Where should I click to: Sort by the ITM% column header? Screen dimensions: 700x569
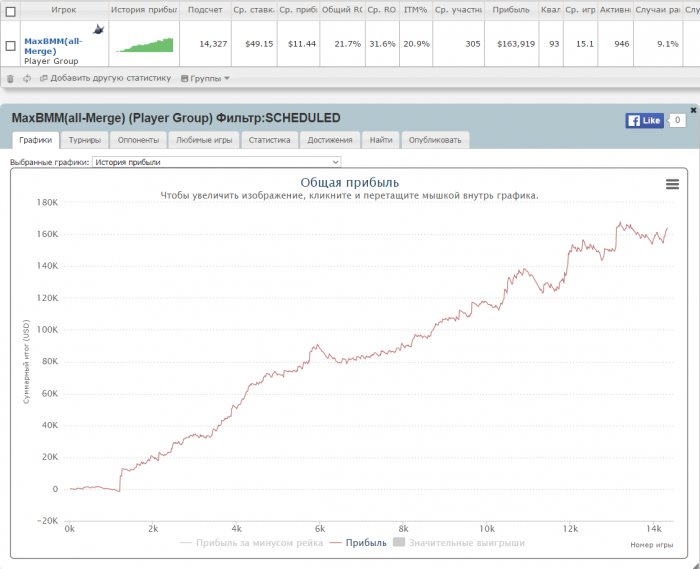coord(416,10)
